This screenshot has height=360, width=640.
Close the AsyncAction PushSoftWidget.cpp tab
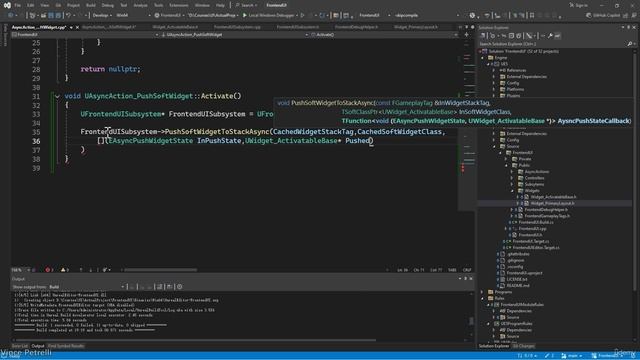coord(77,27)
